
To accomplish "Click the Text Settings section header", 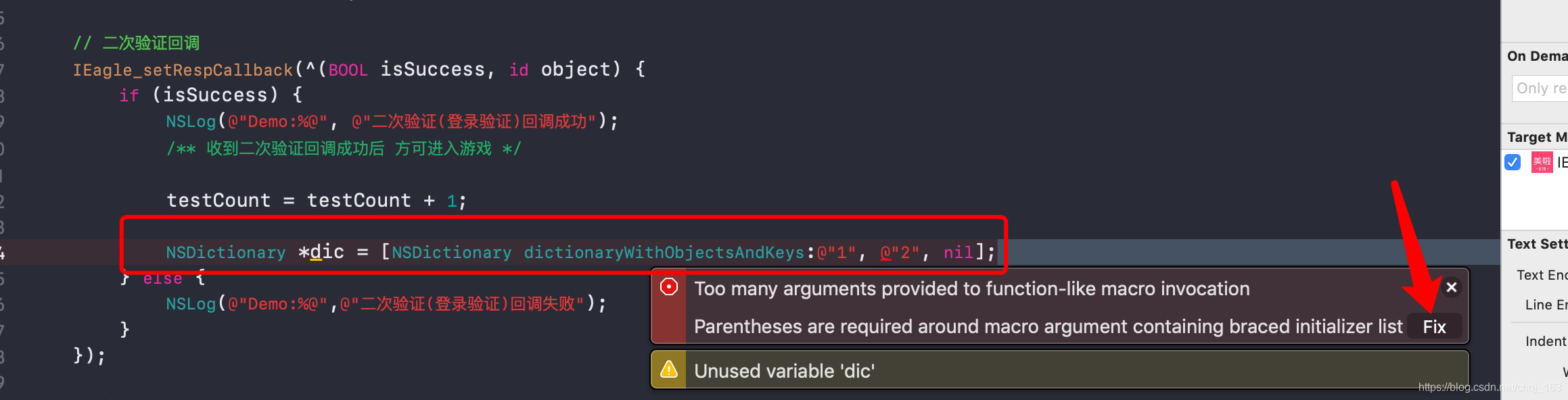I will point(1537,244).
